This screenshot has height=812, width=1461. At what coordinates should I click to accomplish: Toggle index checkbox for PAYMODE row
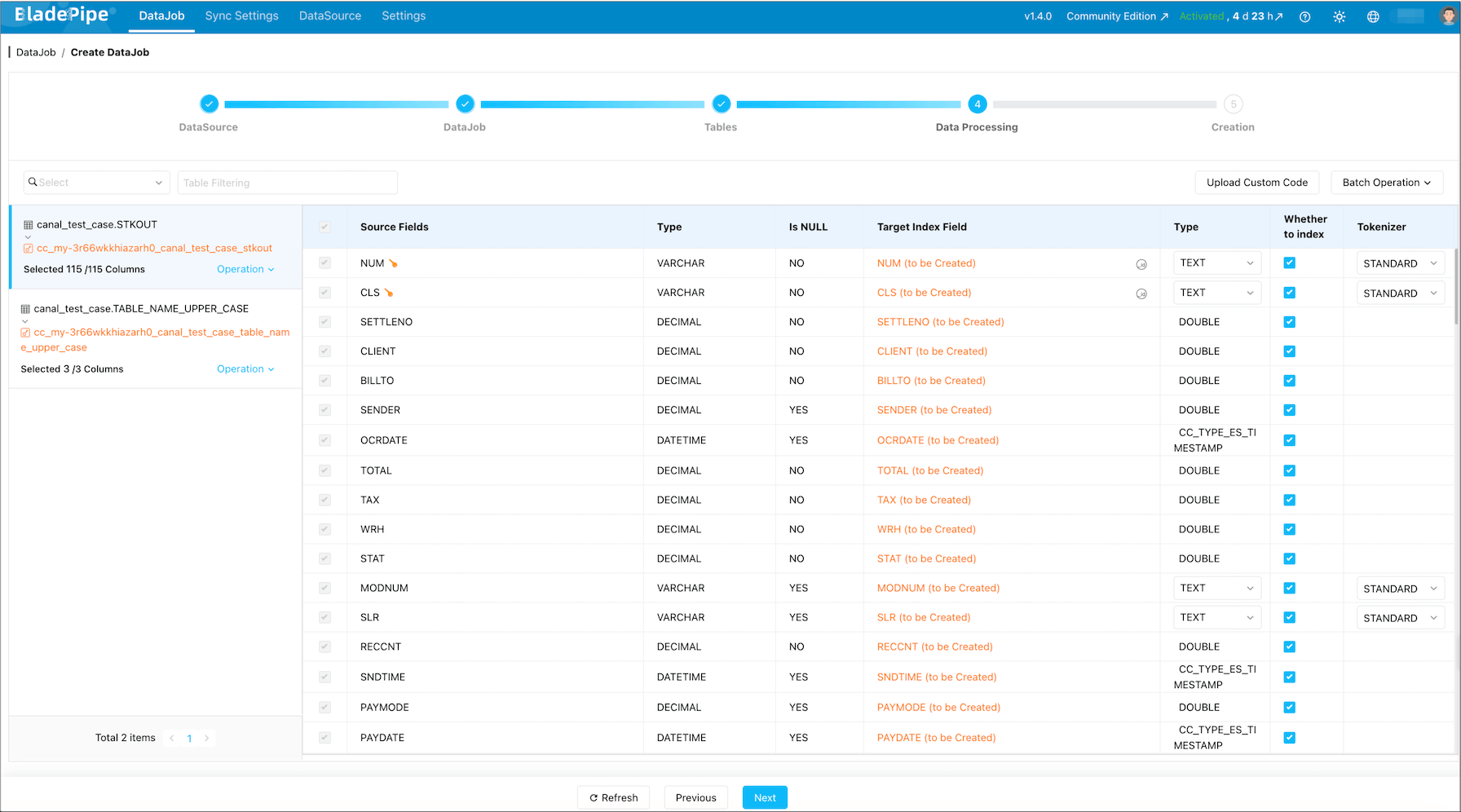point(1289,708)
